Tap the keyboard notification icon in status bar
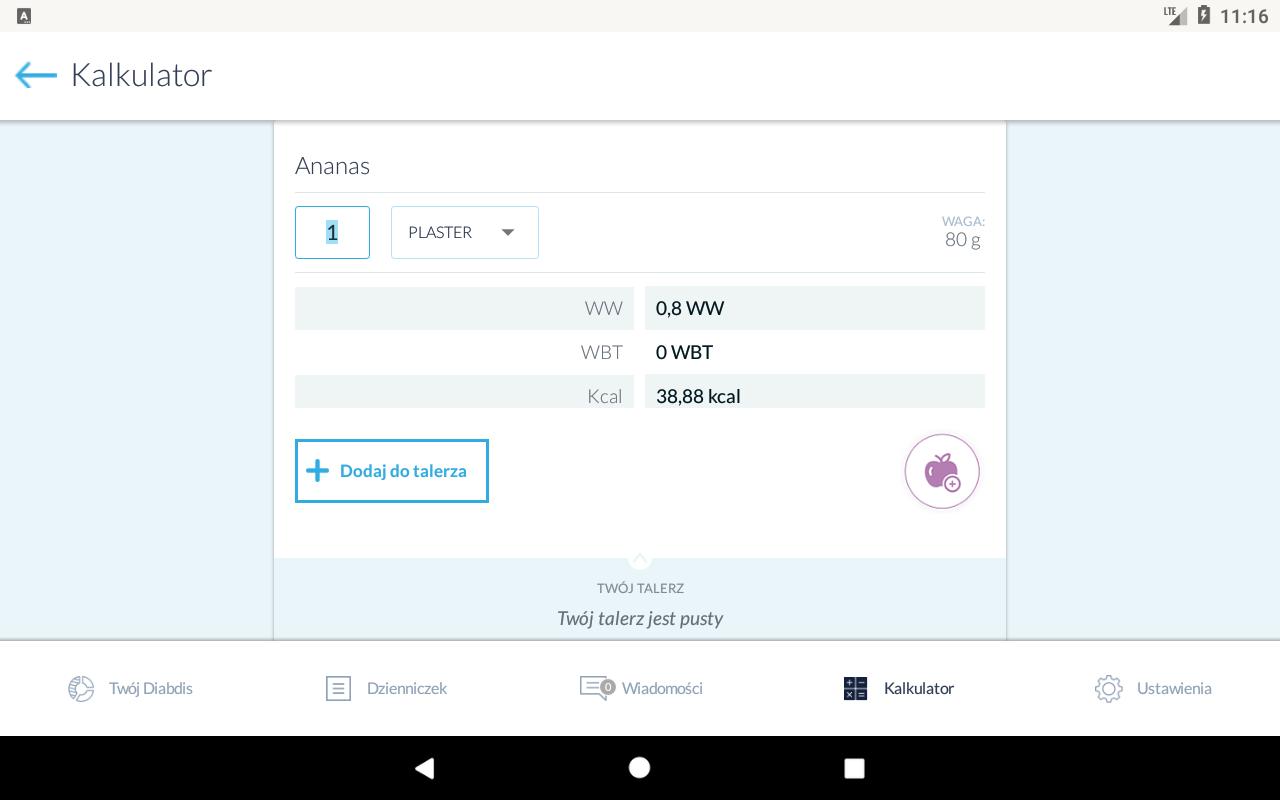1280x800 pixels. tap(24, 16)
